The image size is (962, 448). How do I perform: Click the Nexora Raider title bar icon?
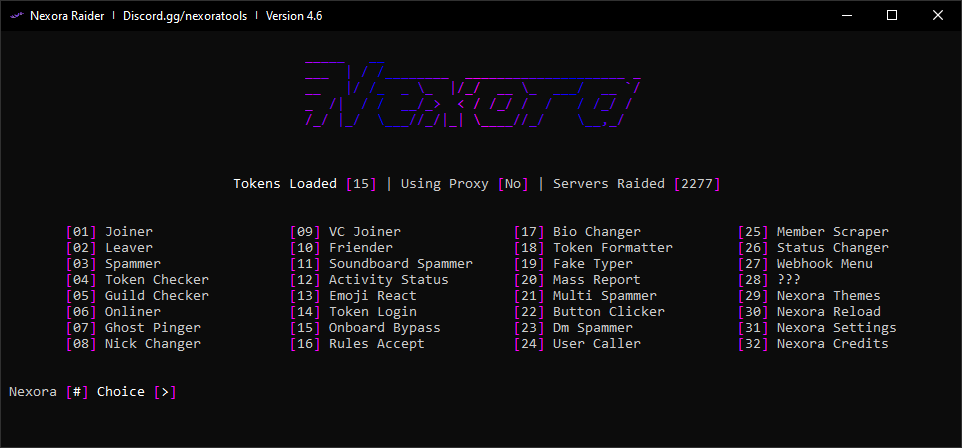pyautogui.click(x=16, y=16)
